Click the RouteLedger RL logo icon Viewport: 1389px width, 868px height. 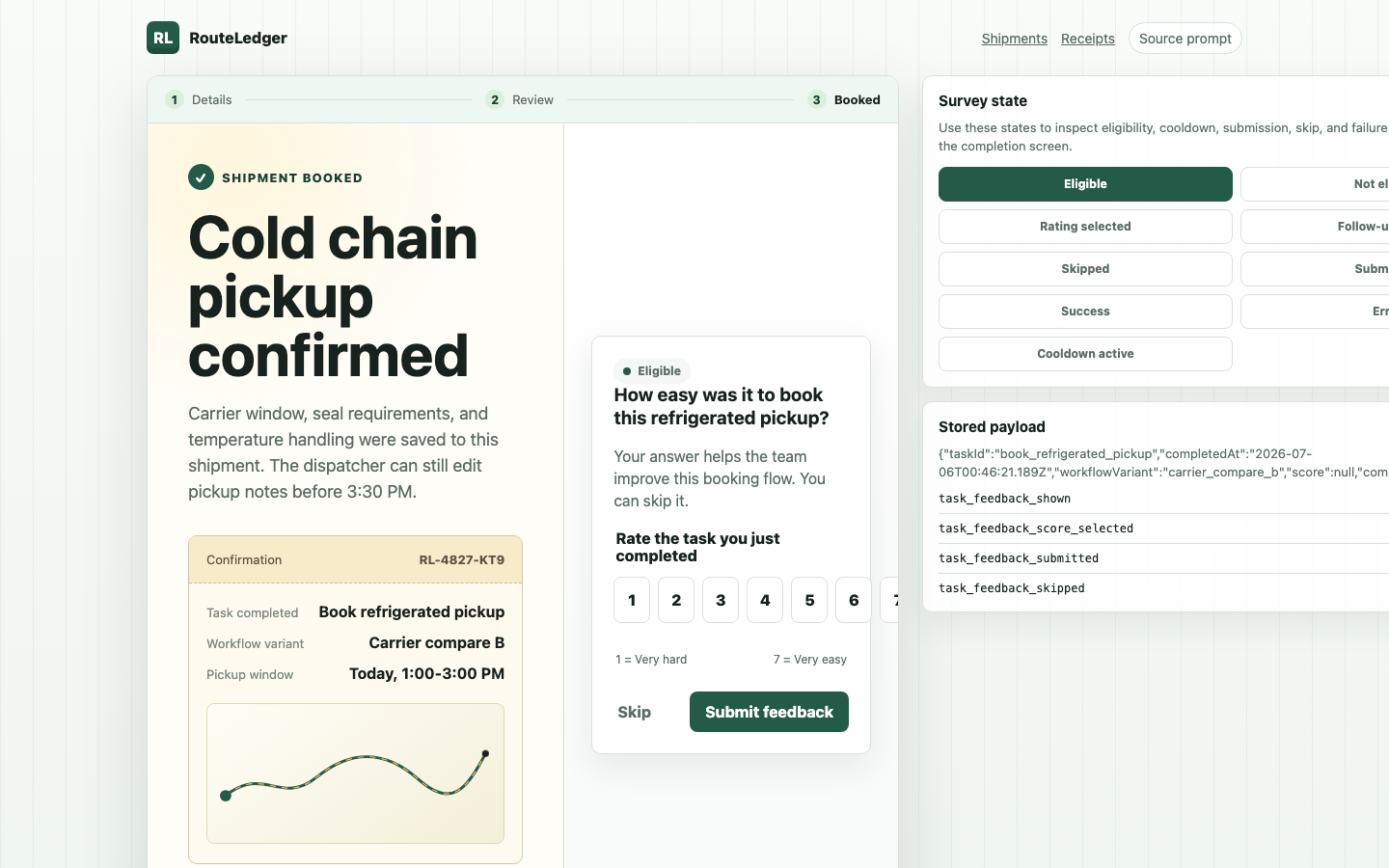(x=163, y=38)
